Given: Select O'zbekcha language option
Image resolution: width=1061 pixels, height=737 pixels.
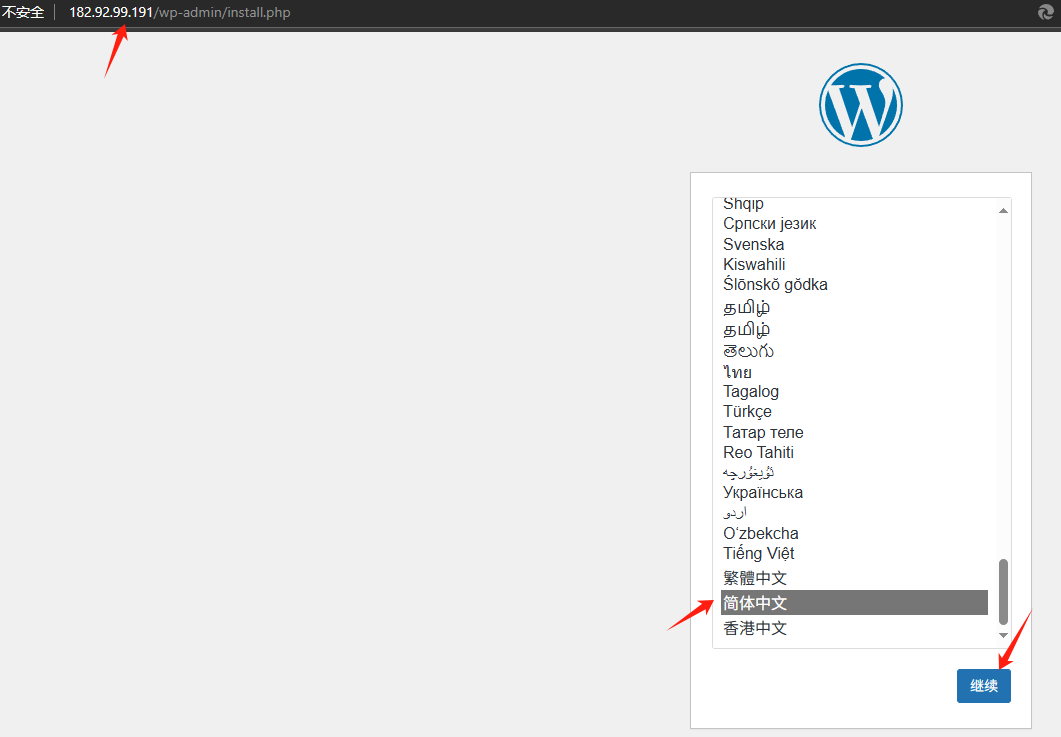Looking at the screenshot, I should (x=854, y=533).
